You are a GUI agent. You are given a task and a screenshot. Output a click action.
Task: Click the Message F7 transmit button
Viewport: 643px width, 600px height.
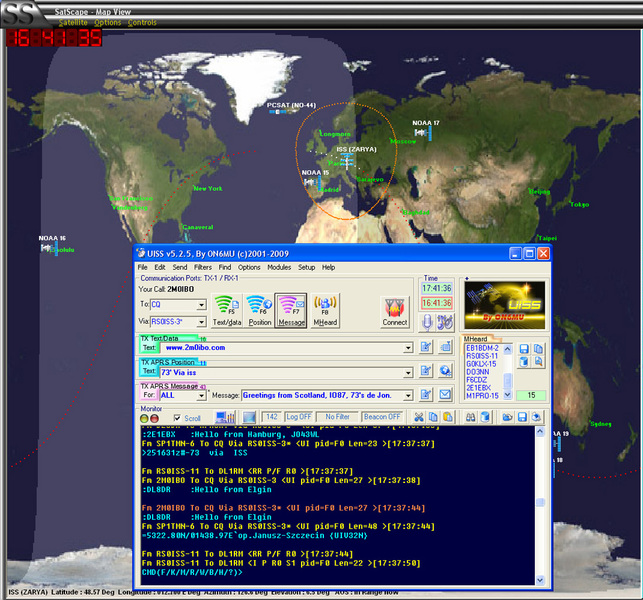tap(291, 310)
